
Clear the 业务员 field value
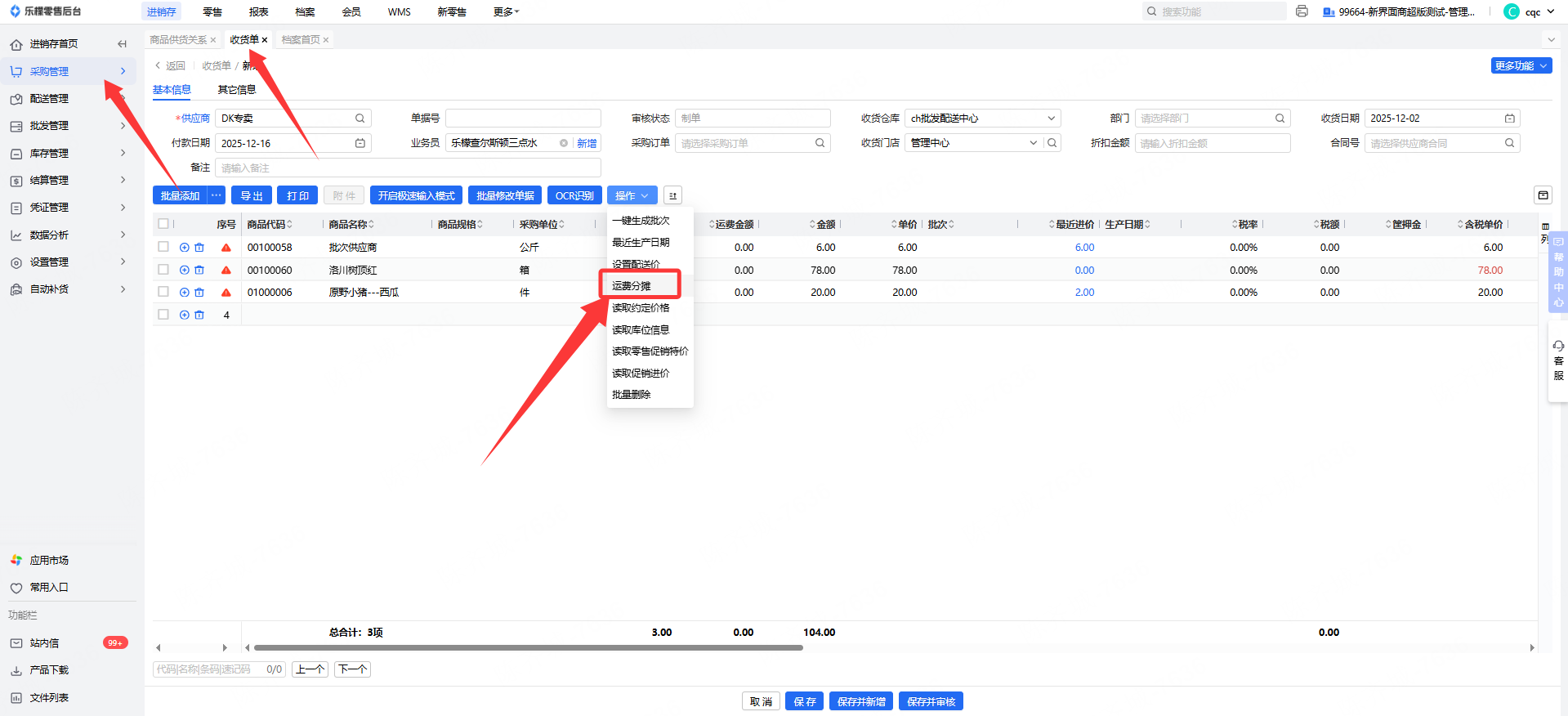pyautogui.click(x=563, y=143)
